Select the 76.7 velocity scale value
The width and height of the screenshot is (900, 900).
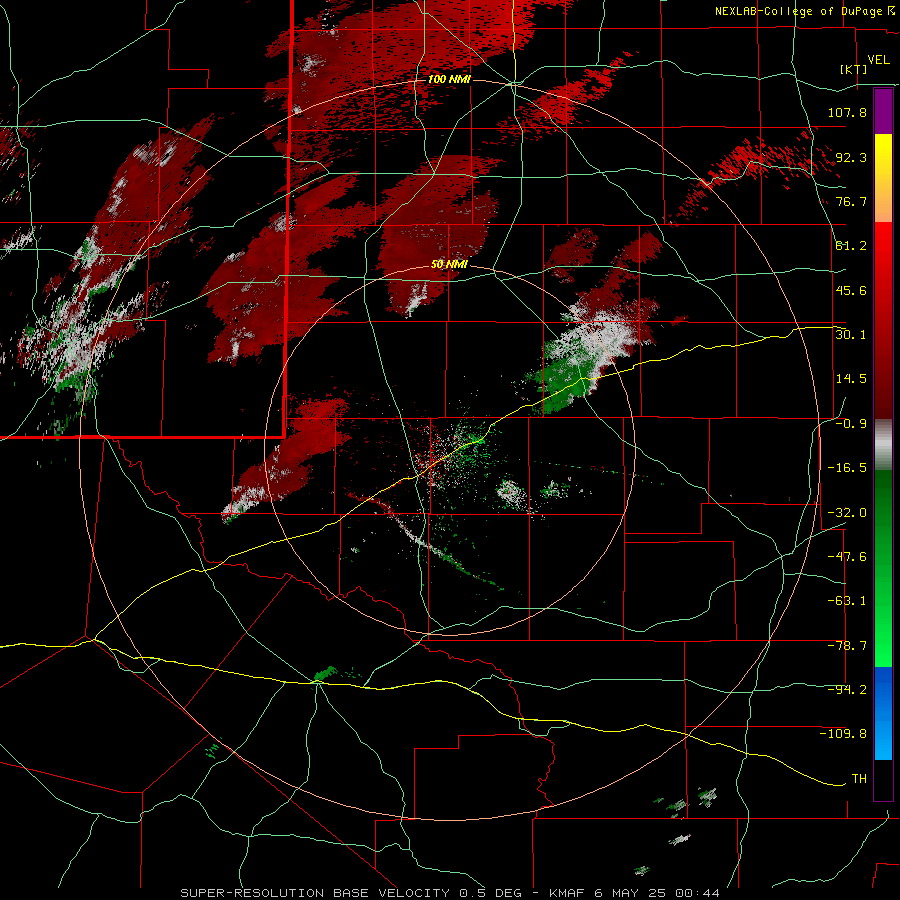[851, 201]
